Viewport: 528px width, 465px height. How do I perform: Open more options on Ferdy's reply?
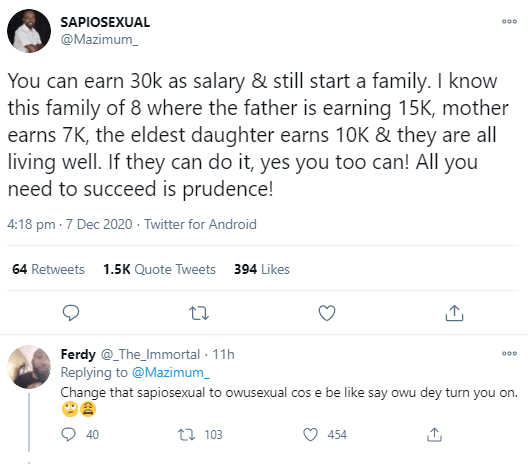[509, 354]
